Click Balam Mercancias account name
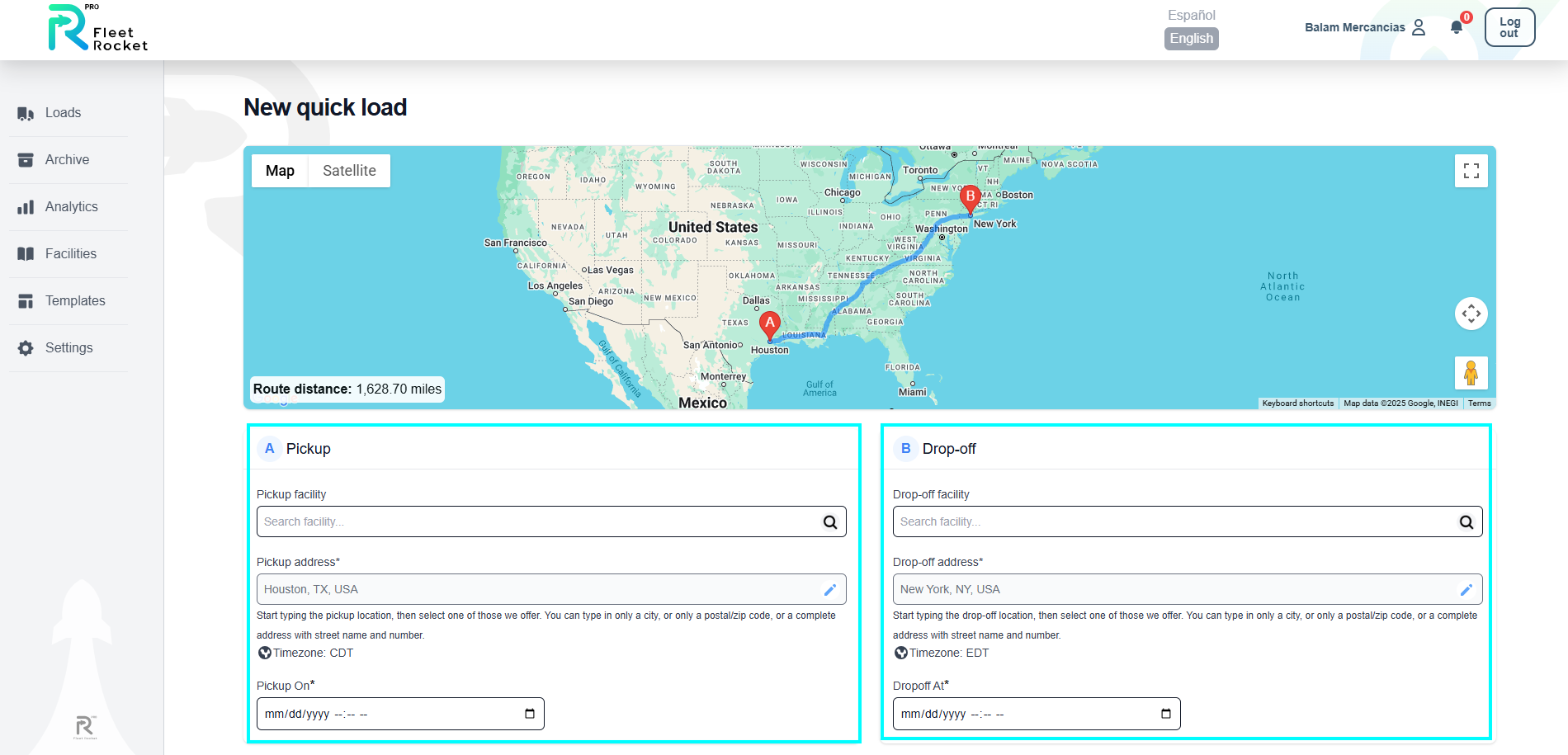The height and width of the screenshot is (755, 1568). [1354, 27]
